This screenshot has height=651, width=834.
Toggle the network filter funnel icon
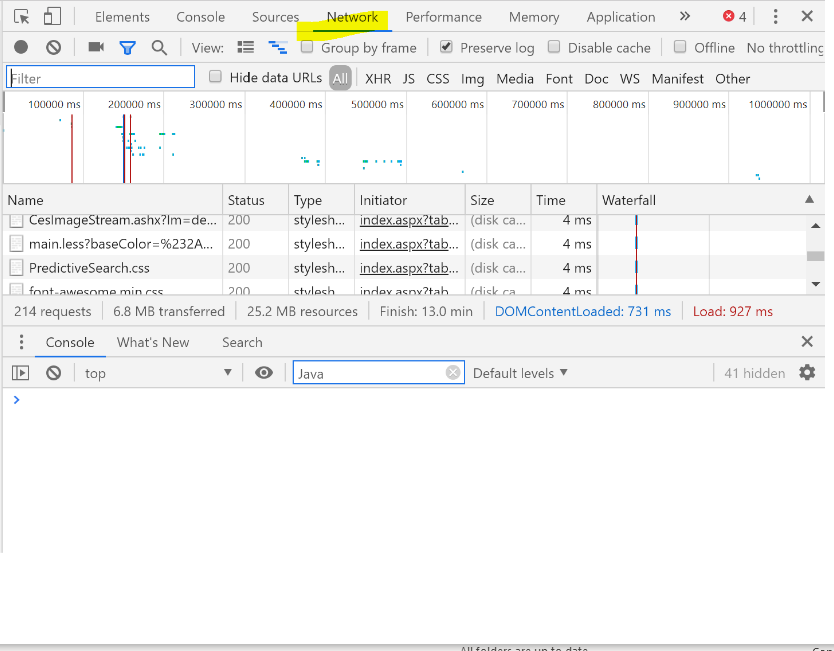127,47
